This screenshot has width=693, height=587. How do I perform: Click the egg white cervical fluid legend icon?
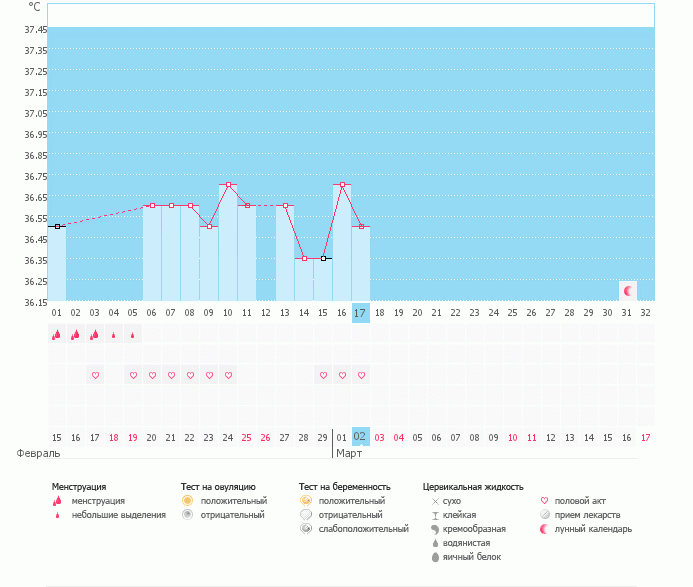[x=435, y=557]
